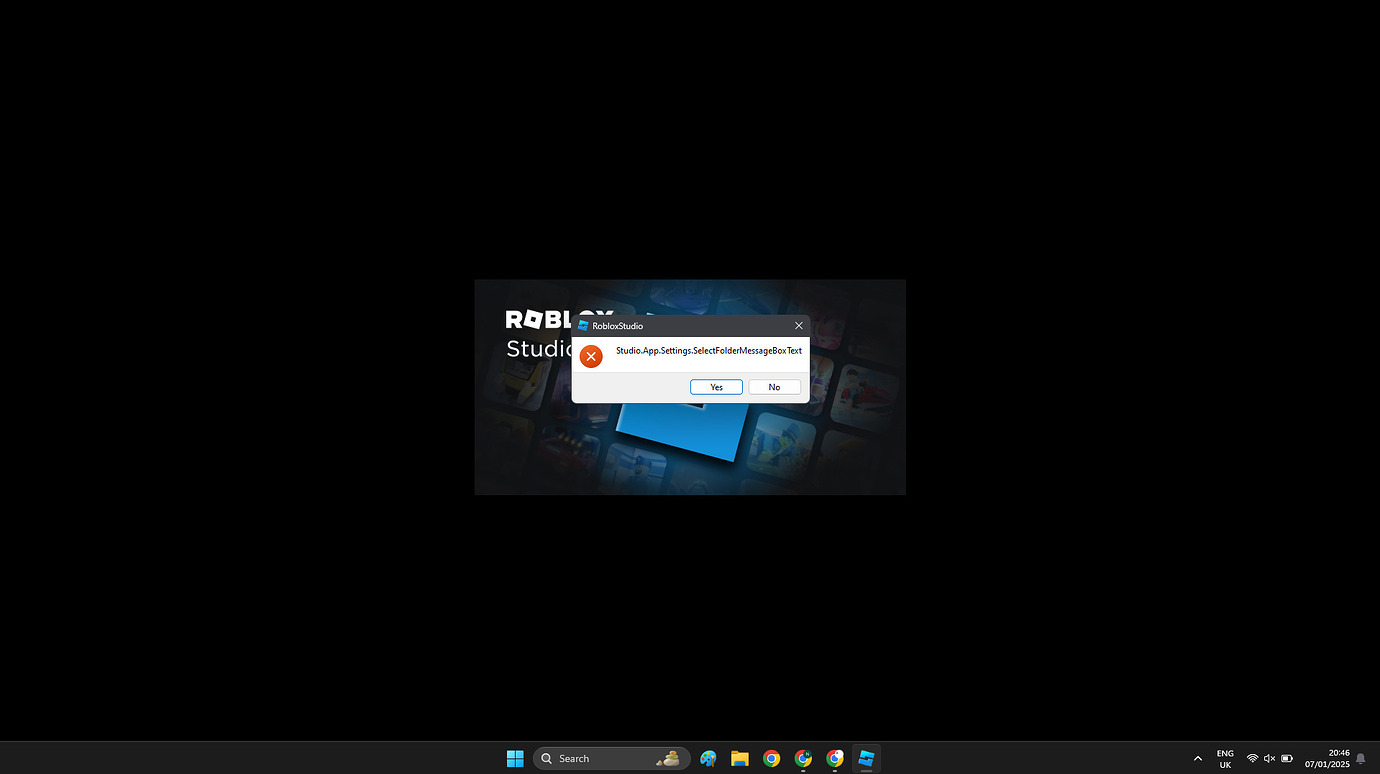Open the Chrome profile with the white badge
The image size is (1380, 774).
pos(834,757)
